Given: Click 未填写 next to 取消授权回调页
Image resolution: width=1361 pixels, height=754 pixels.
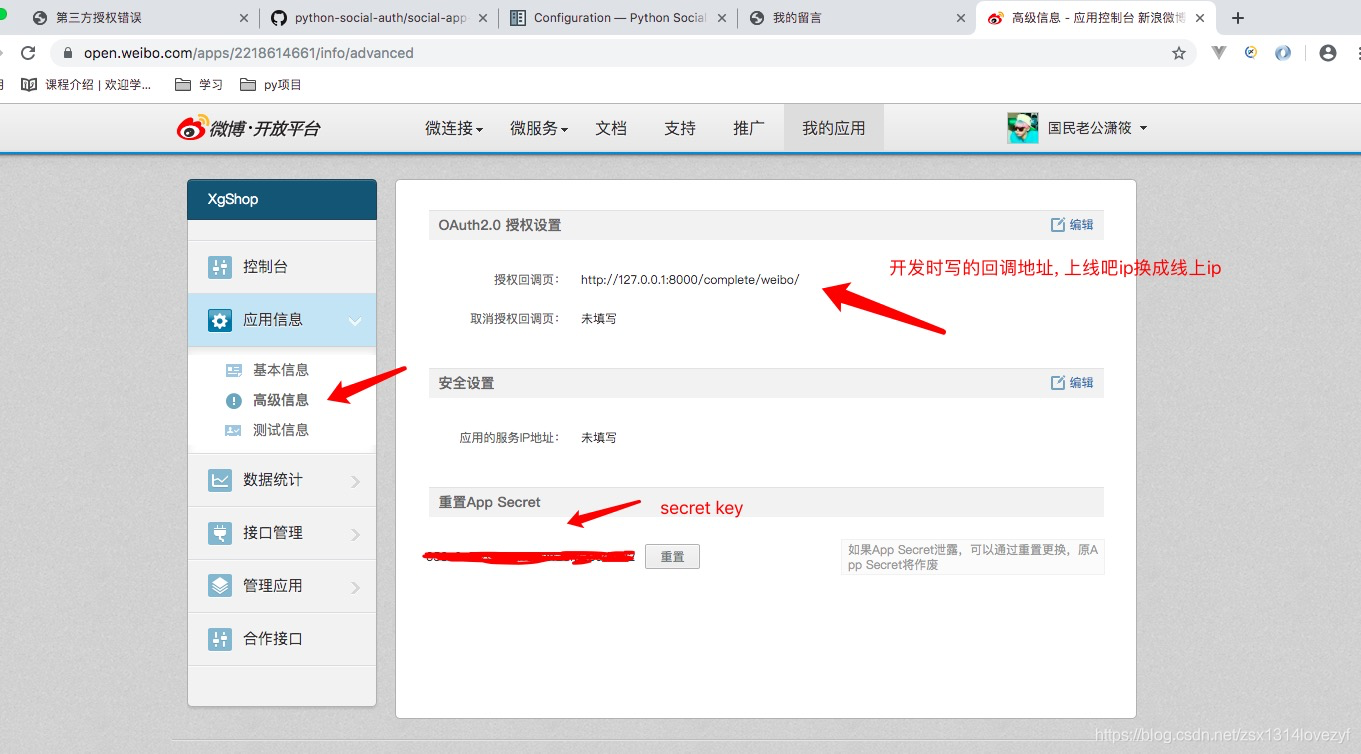Looking at the screenshot, I should click(x=599, y=319).
